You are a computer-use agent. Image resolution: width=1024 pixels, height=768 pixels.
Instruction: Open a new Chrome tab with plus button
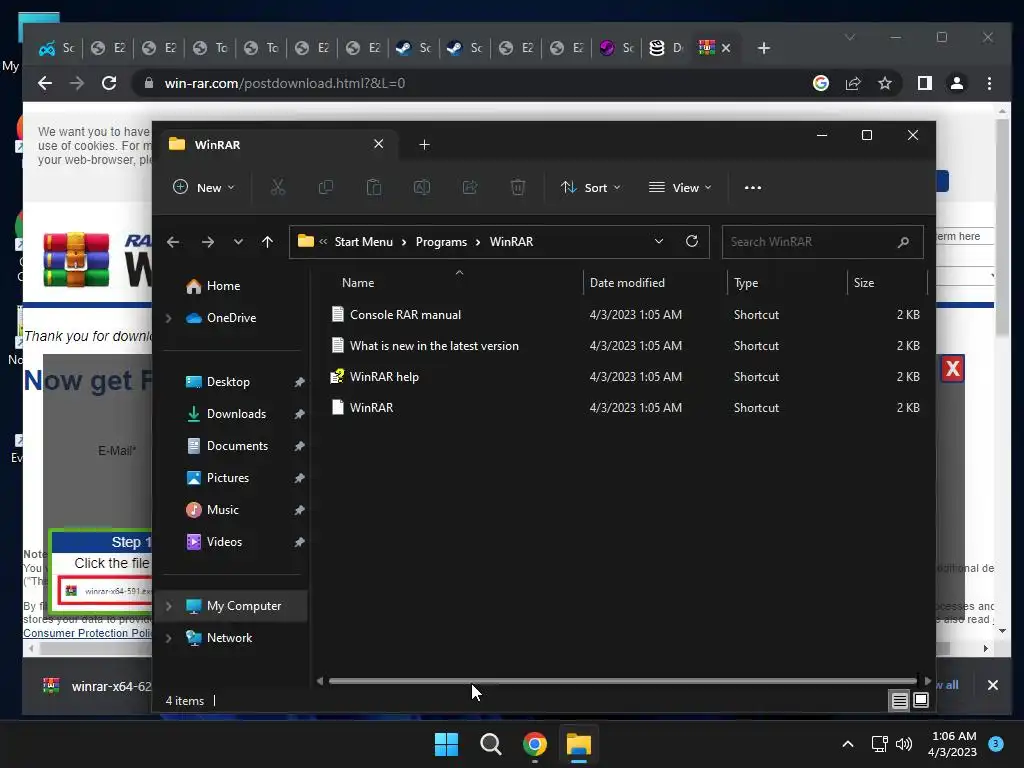763,48
